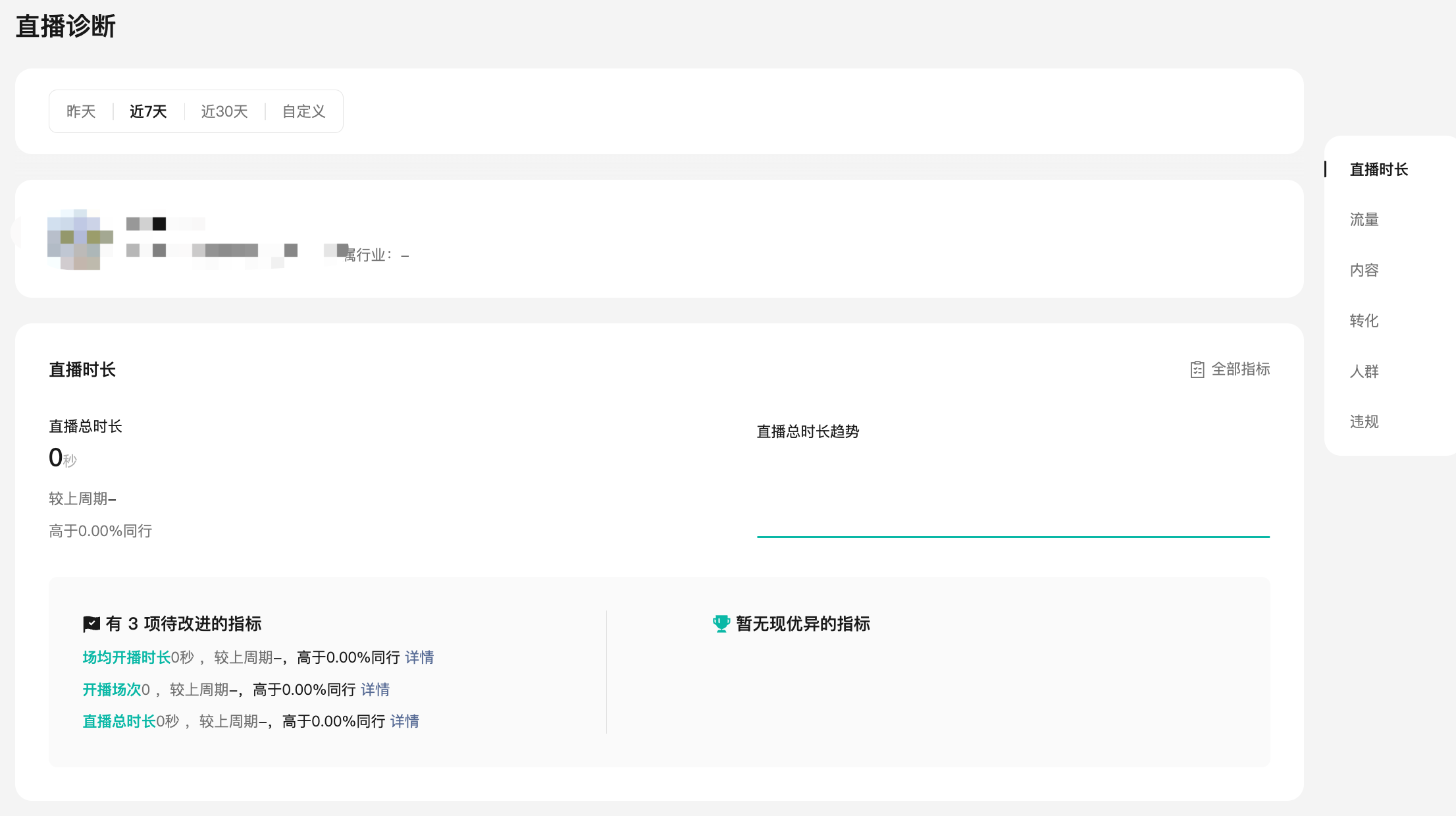Select the 昨天 date range
Image resolution: width=1456 pixels, height=816 pixels.
[81, 111]
